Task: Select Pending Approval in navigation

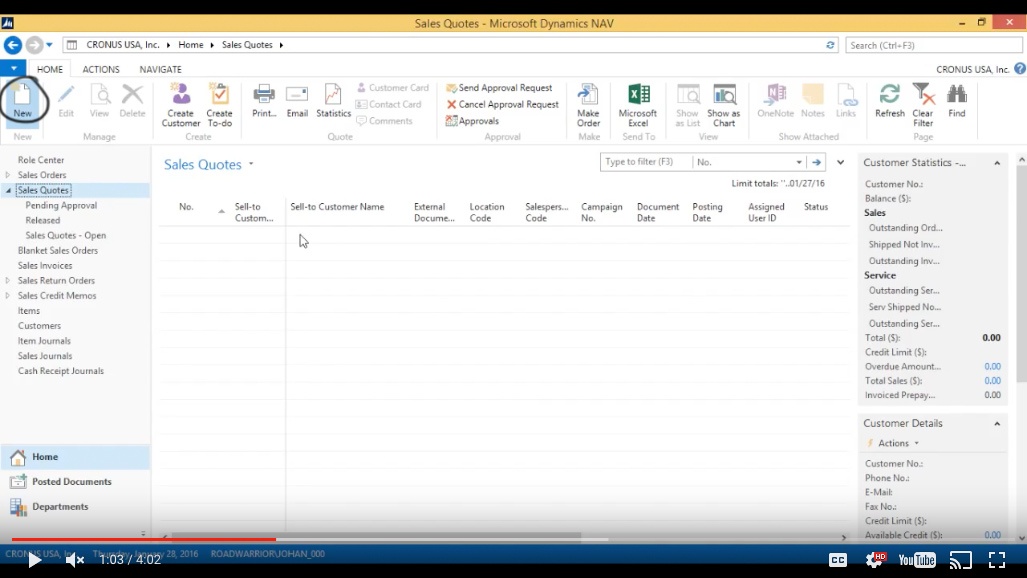Action: (x=61, y=205)
